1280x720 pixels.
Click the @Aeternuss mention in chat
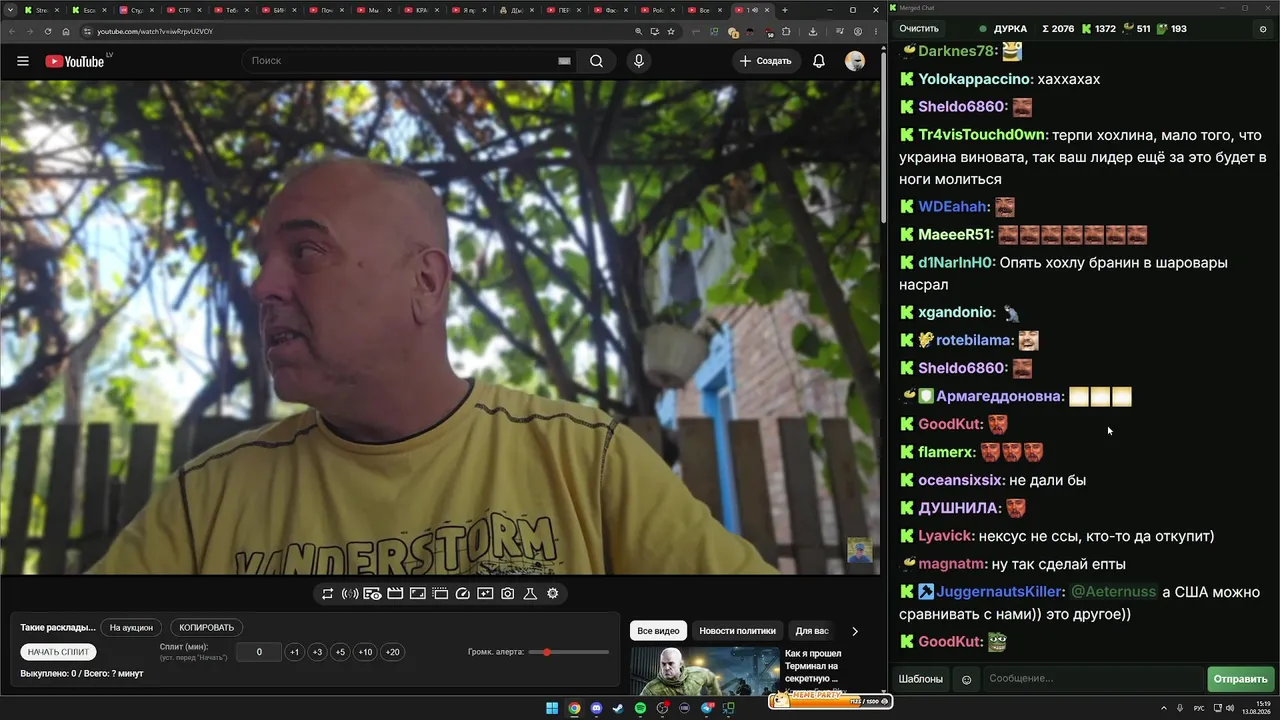[x=1114, y=592]
